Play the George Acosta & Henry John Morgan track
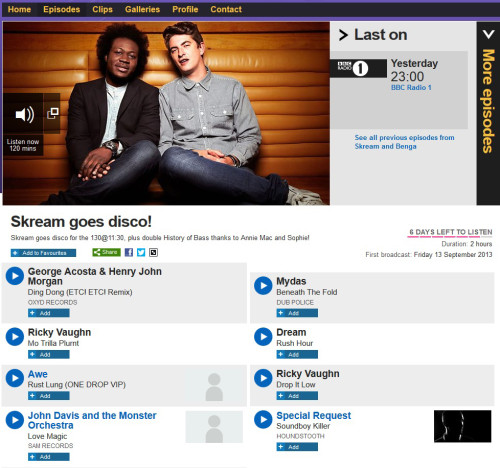500x468 pixels. [15, 276]
